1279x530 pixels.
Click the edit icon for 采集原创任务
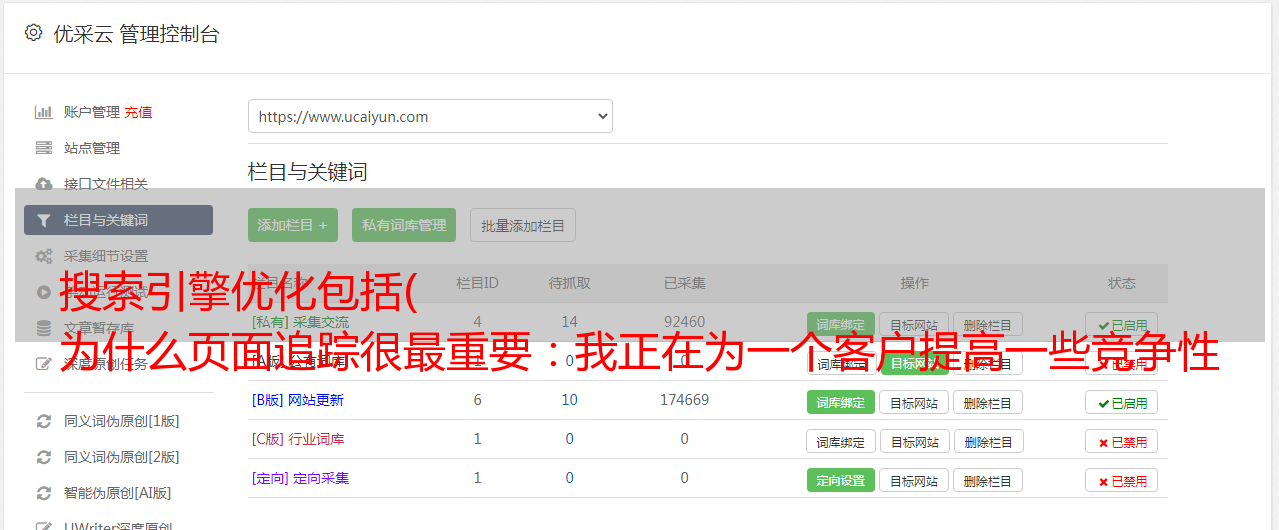(43, 364)
